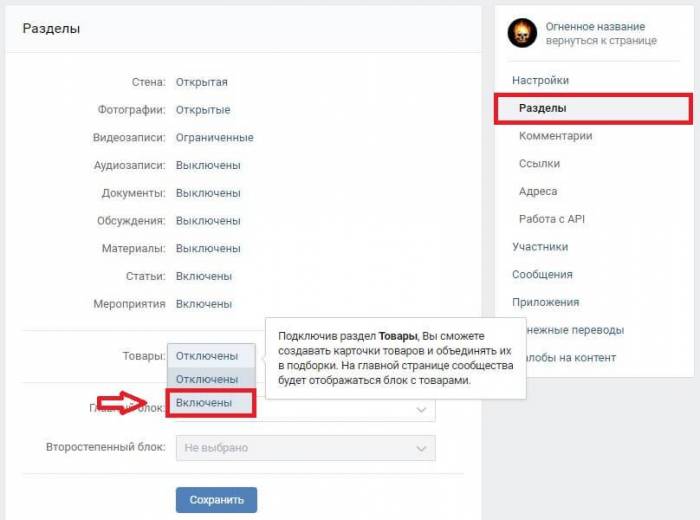
Task: Open Ссылки sidebar item
Action: pos(539,163)
